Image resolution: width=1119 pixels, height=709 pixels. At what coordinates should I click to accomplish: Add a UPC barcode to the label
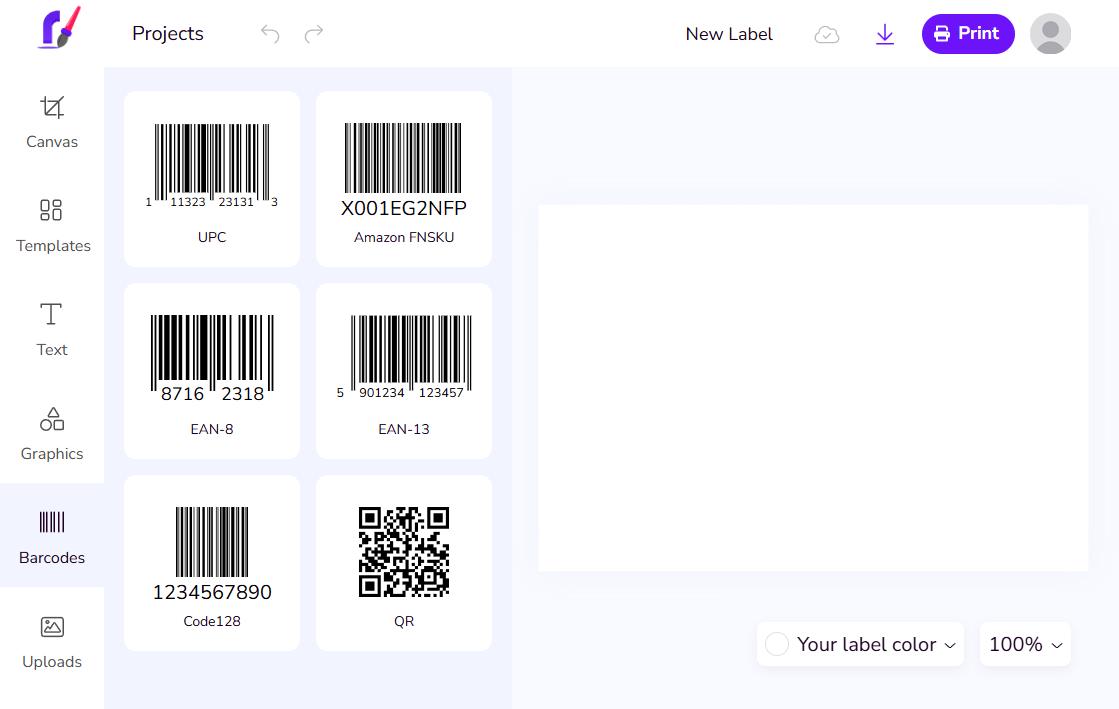coord(212,179)
